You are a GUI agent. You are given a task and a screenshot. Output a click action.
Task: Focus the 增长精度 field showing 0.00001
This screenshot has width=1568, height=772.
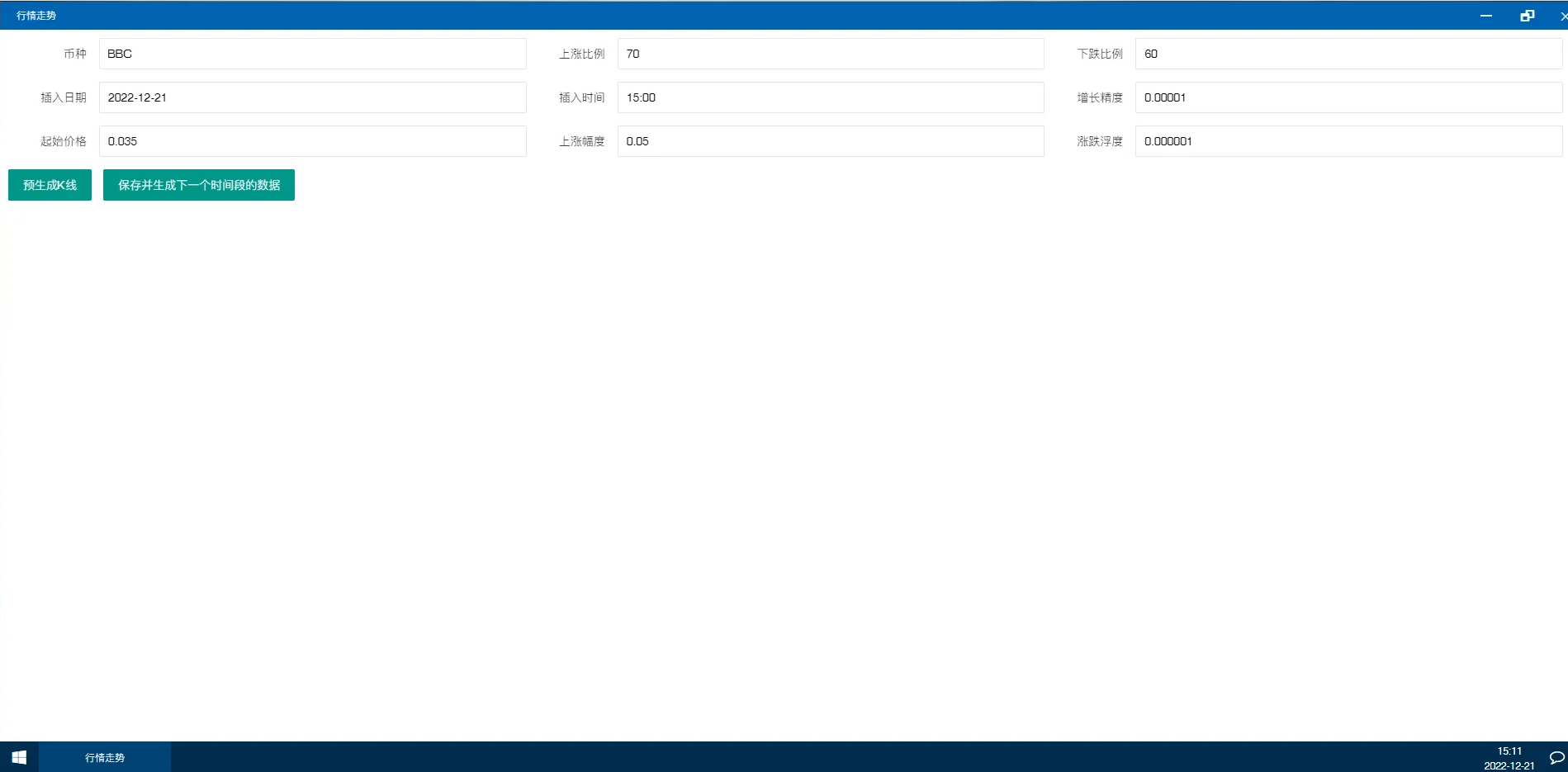point(1348,97)
